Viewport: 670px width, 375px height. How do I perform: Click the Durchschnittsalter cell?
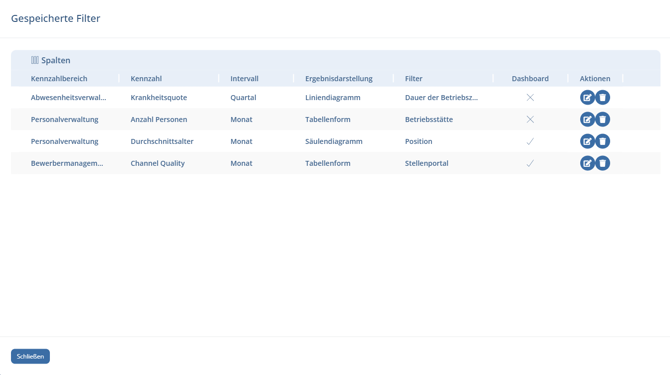pos(162,141)
